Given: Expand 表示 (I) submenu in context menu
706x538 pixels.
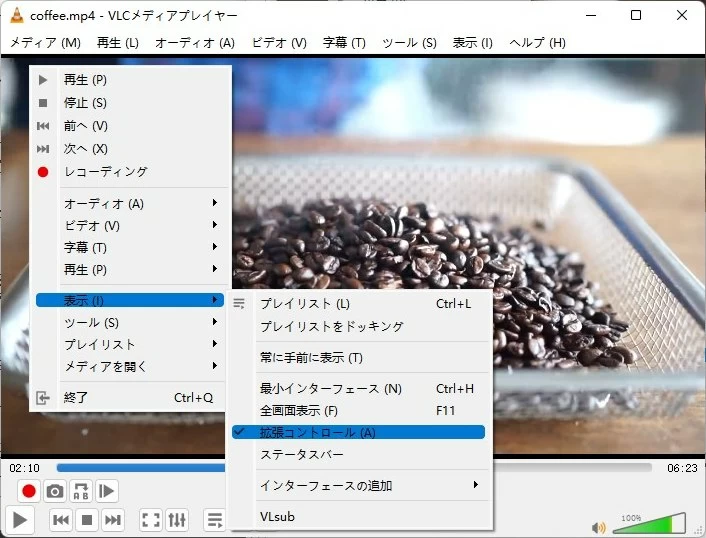Looking at the screenshot, I should coord(130,300).
